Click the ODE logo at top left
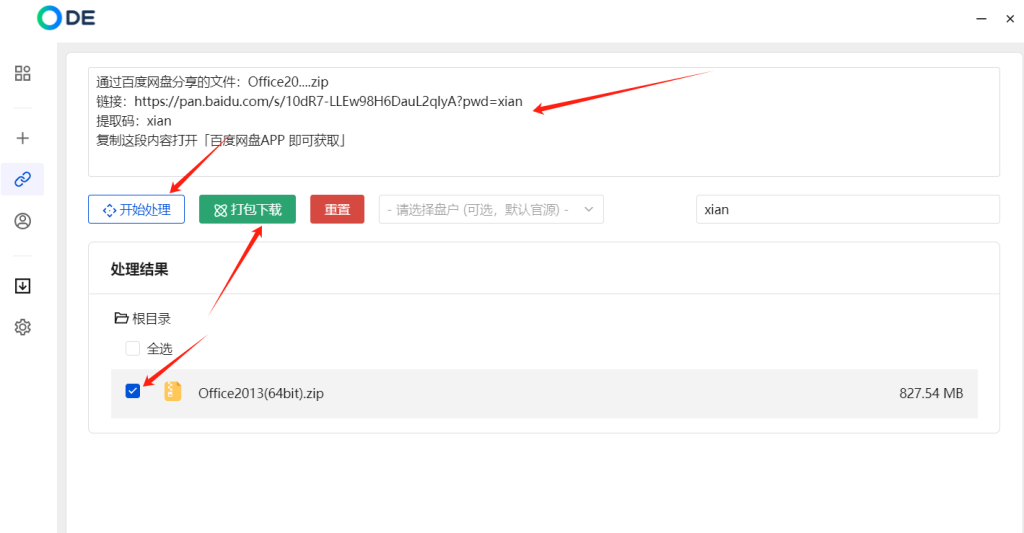1024x533 pixels. tap(66, 18)
